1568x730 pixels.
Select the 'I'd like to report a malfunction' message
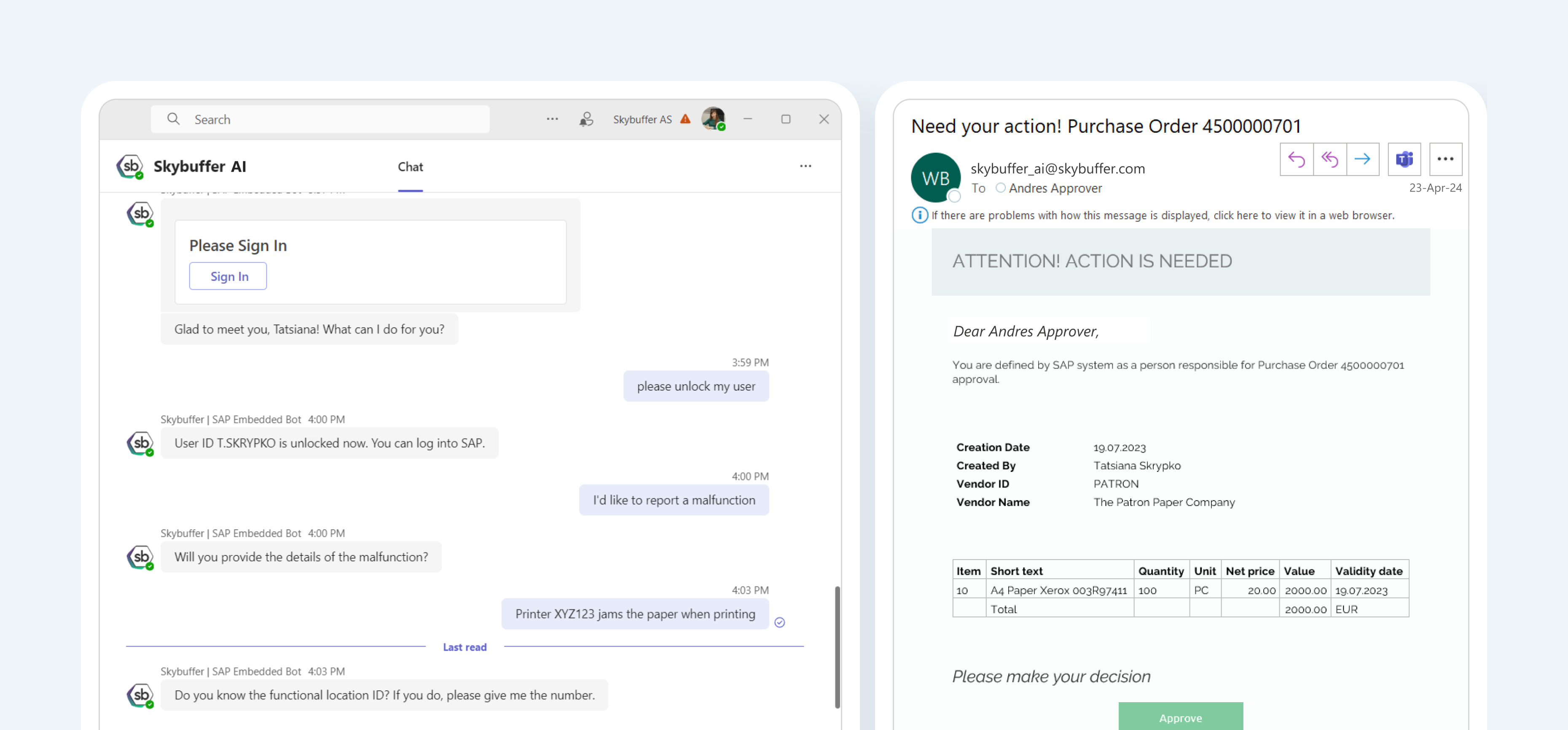[x=674, y=500]
